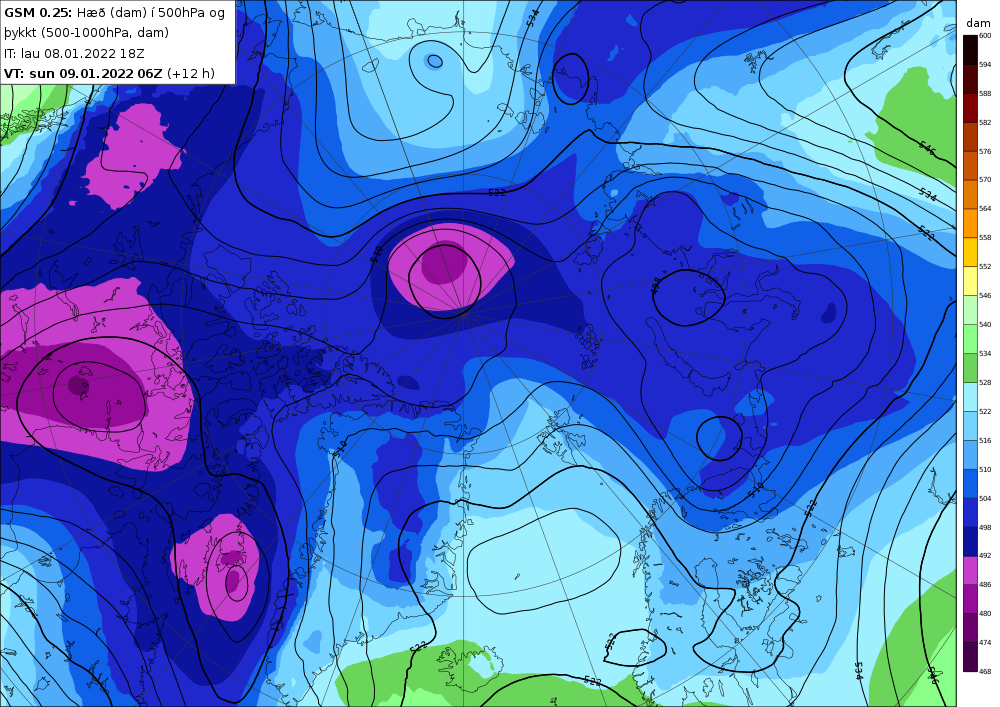Click the 492 legend scale label

click(x=985, y=556)
